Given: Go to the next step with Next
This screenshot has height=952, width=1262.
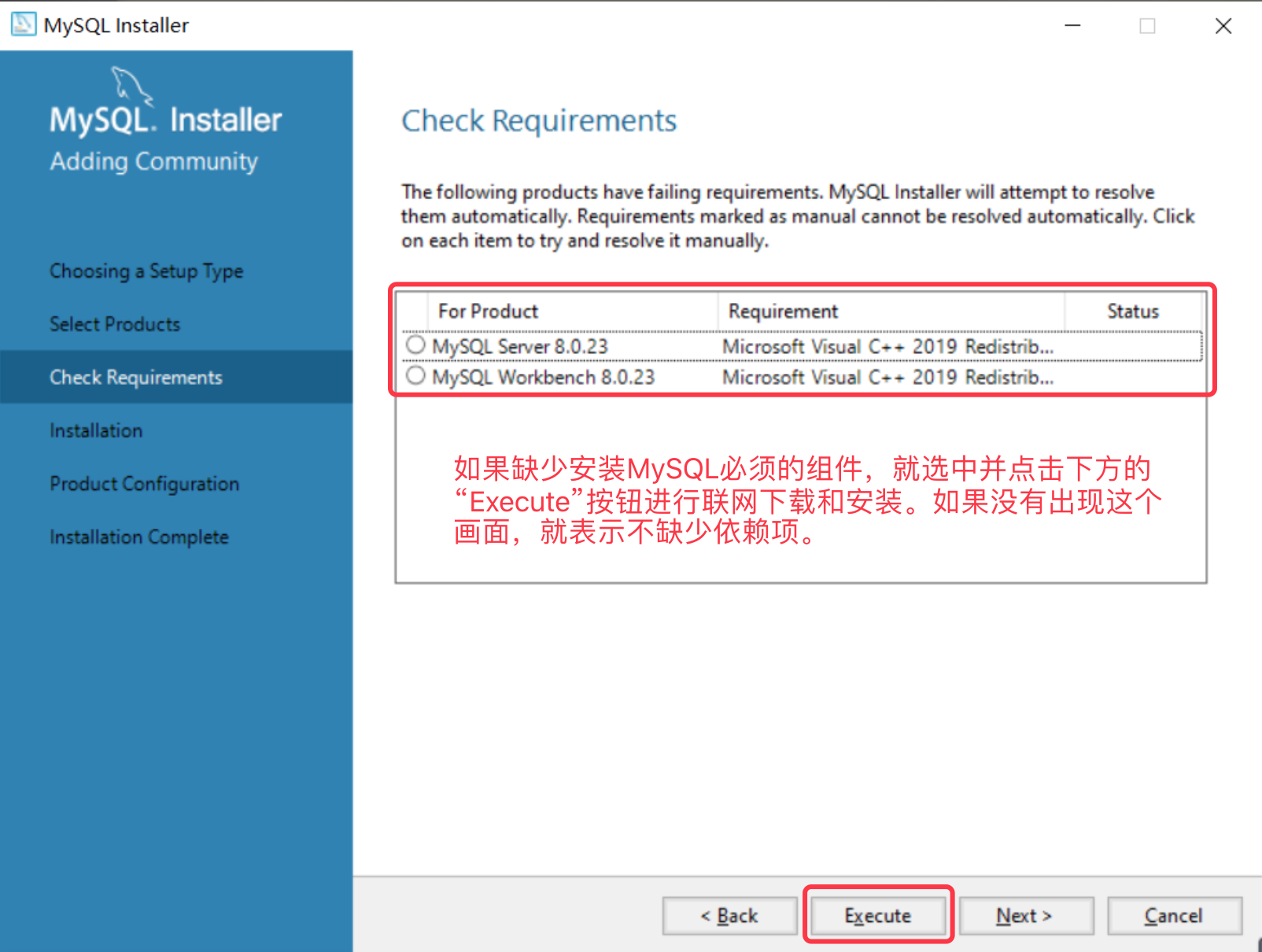Looking at the screenshot, I should [x=1025, y=916].
